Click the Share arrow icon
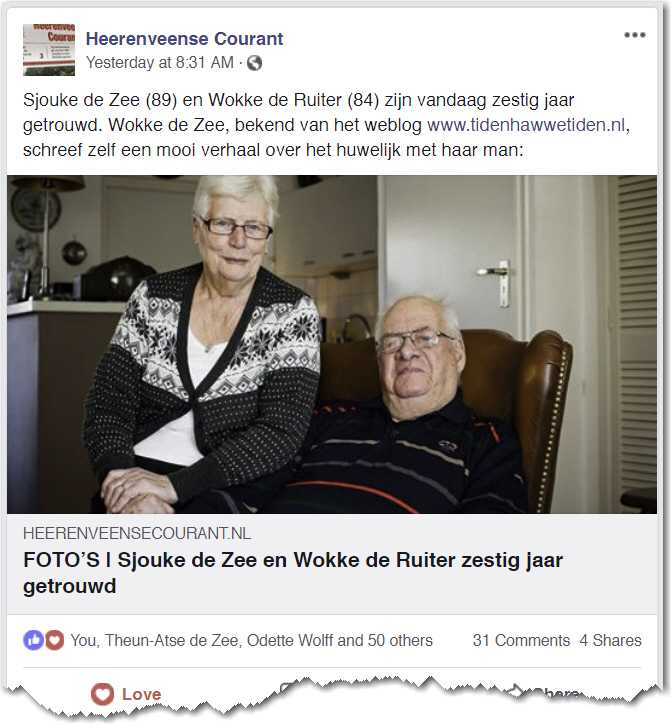This screenshot has height=724, width=671. [515, 691]
